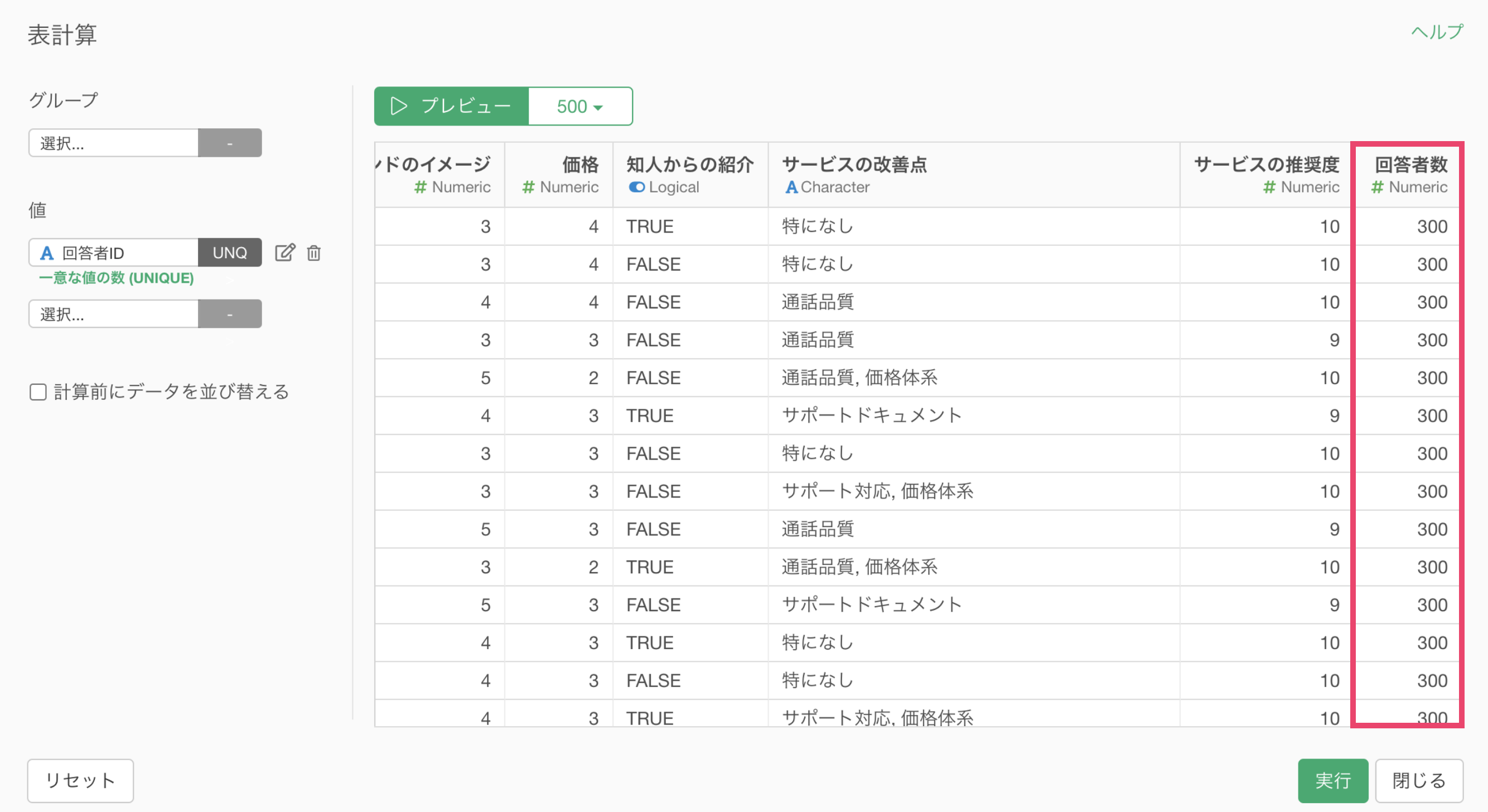The image size is (1488, 812).
Task: Open the 500 rows preview dropdown
Action: pyautogui.click(x=580, y=107)
